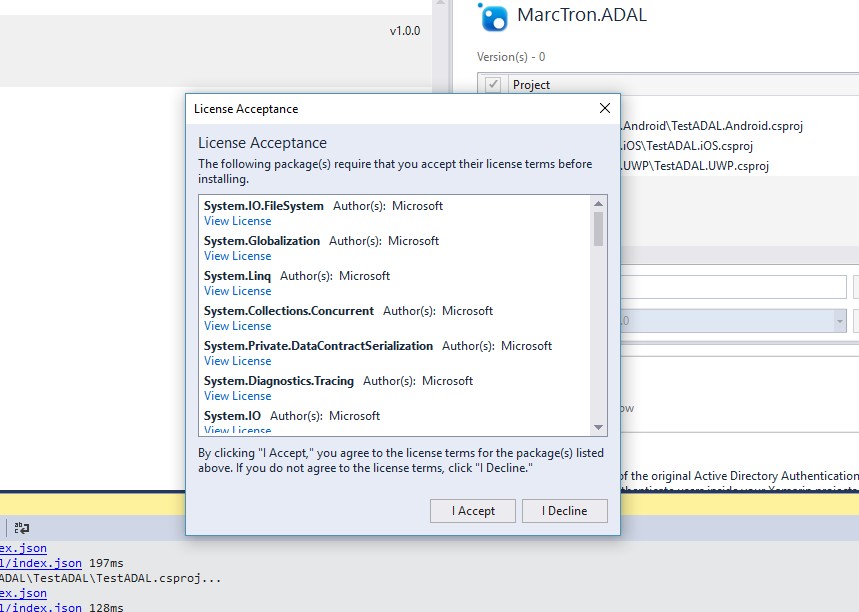View License for System.Linq
The image size is (859, 612).
coord(237,291)
